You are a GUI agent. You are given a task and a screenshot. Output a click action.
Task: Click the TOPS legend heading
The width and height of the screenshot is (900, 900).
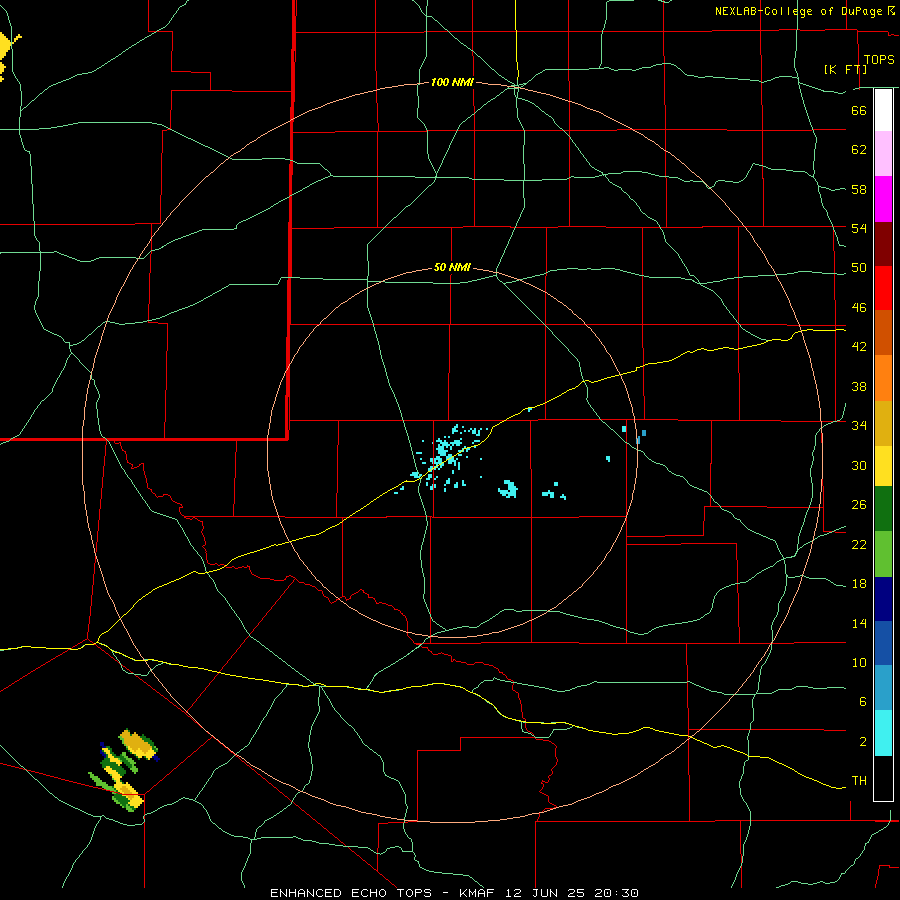coord(879,60)
